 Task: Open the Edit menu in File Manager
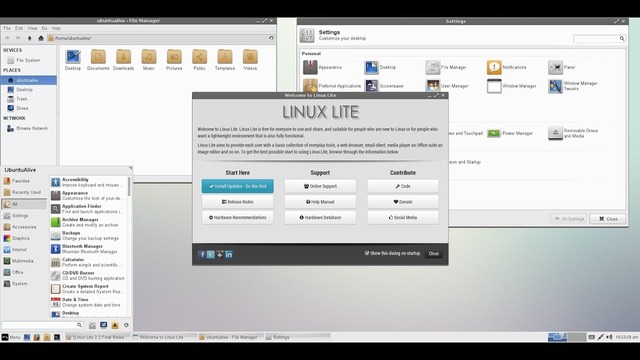(19, 29)
